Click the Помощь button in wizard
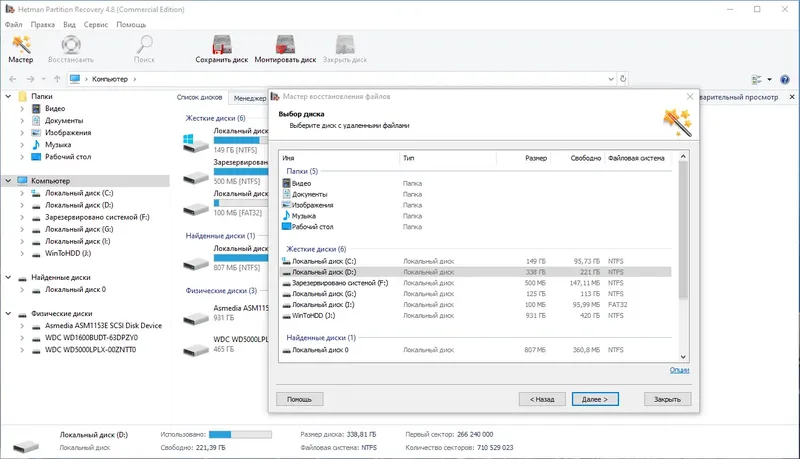800x459 pixels. click(299, 399)
